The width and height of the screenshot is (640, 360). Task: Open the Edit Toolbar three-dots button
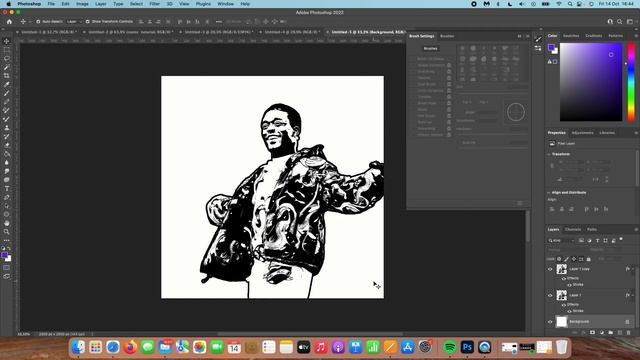click(x=7, y=240)
